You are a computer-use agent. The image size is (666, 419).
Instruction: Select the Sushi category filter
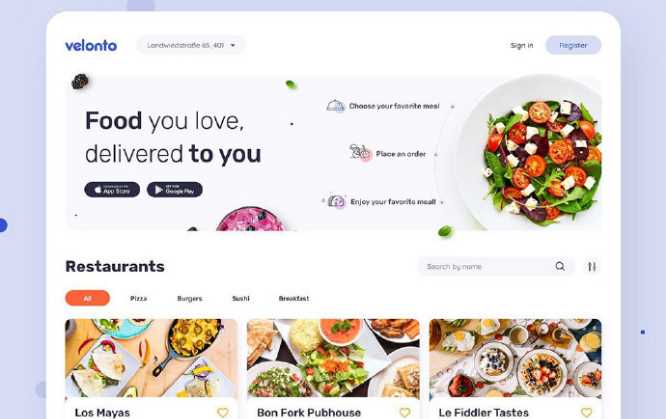(241, 298)
